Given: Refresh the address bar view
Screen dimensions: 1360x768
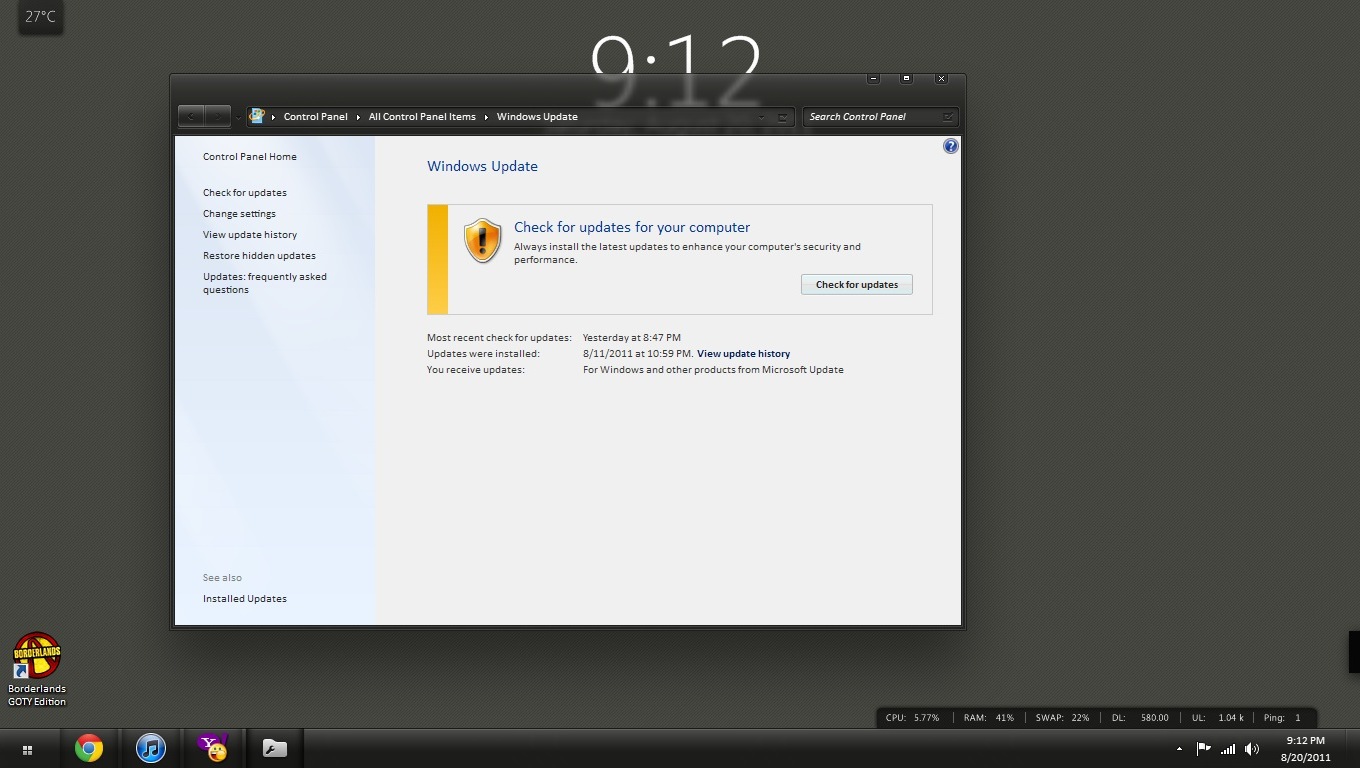Looking at the screenshot, I should coord(785,117).
